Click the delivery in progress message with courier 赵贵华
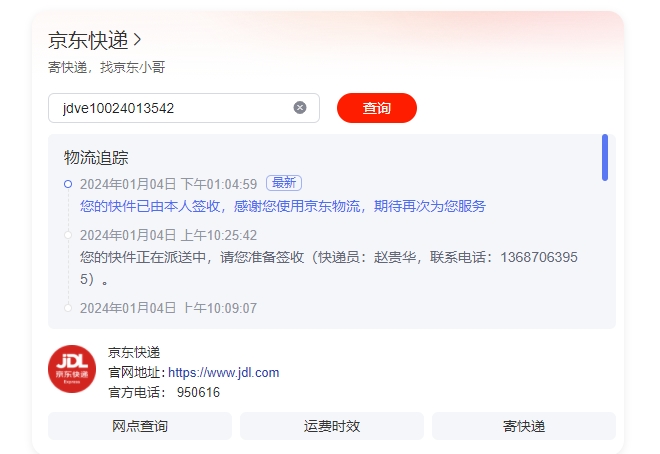Viewport: 660px width, 454px height. pos(329,268)
